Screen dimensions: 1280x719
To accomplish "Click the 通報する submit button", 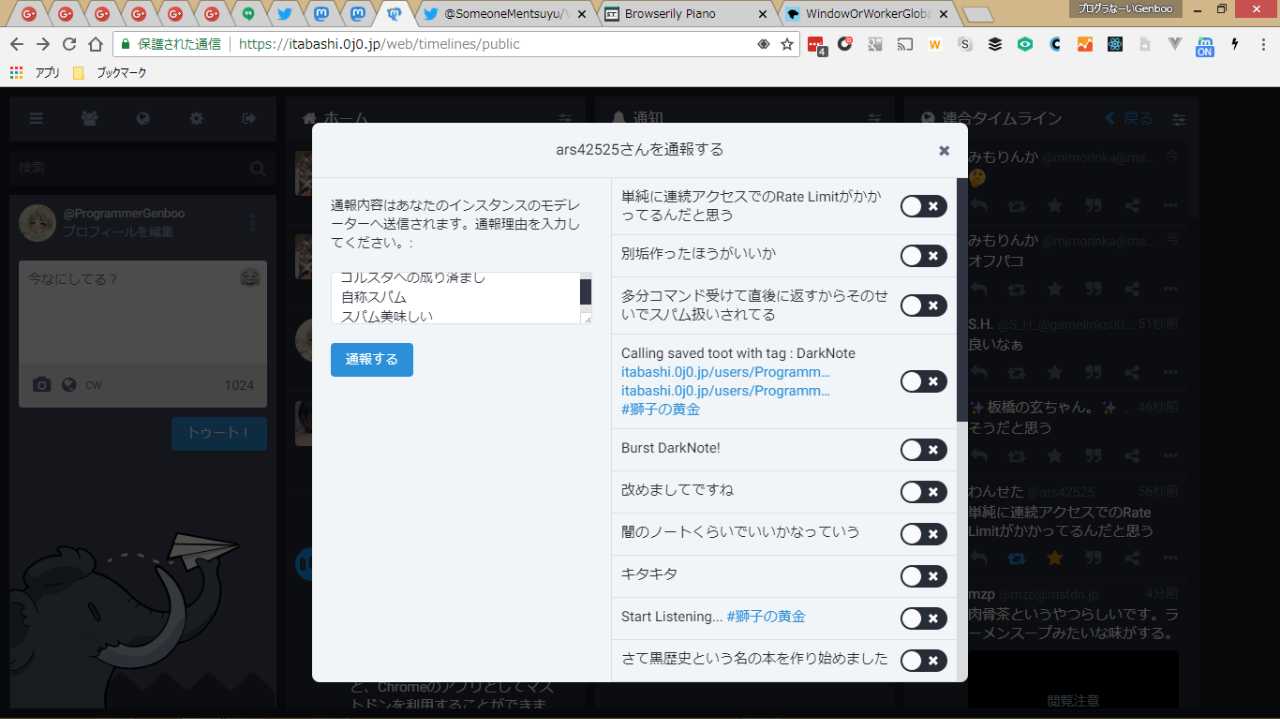I will pos(371,360).
